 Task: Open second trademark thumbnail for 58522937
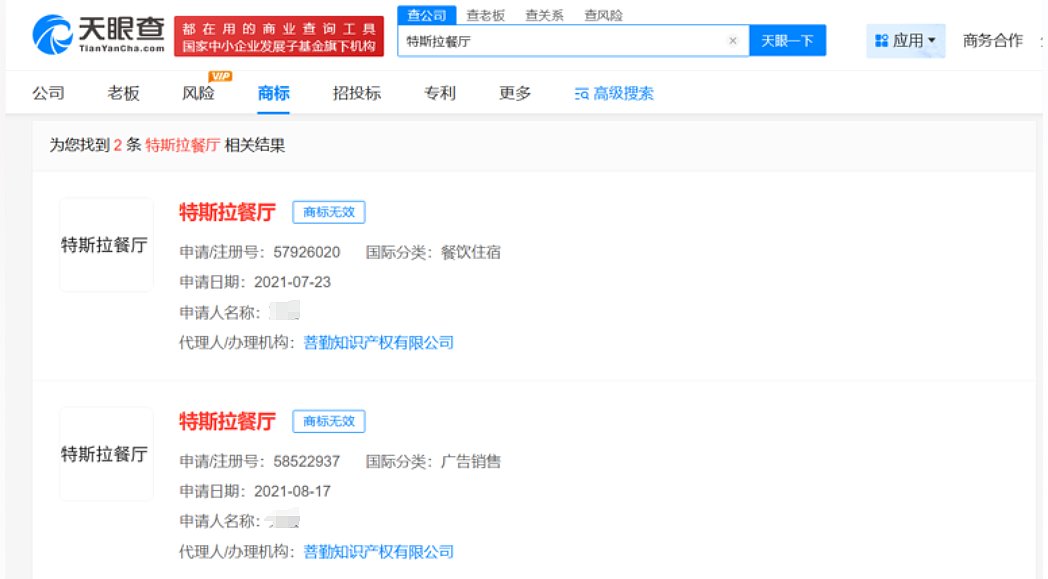pyautogui.click(x=106, y=454)
